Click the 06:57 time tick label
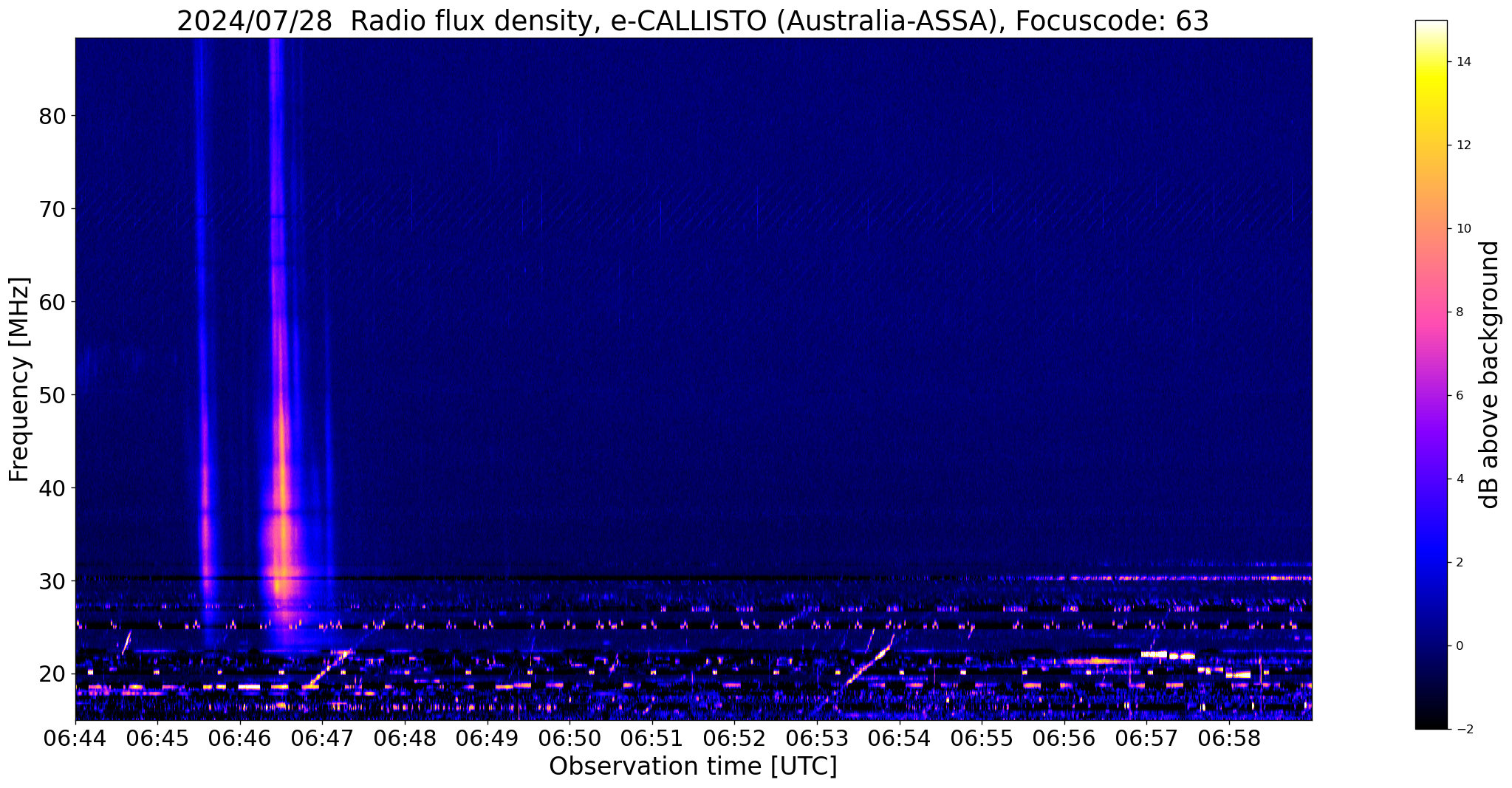The height and width of the screenshot is (788, 1512). (x=1146, y=738)
